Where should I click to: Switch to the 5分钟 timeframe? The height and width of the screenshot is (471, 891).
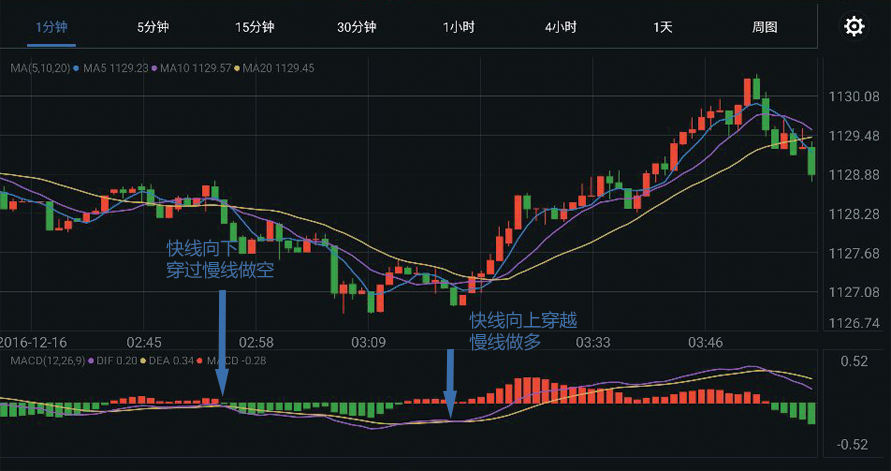pyautogui.click(x=153, y=27)
